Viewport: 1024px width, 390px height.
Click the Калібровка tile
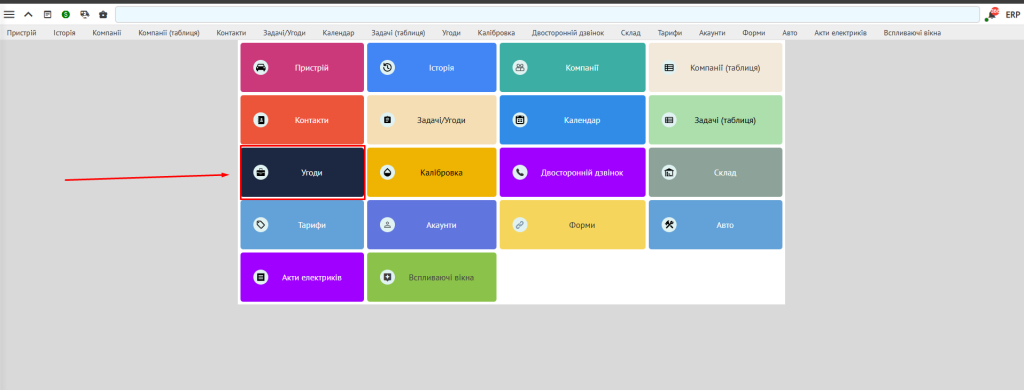pos(432,172)
